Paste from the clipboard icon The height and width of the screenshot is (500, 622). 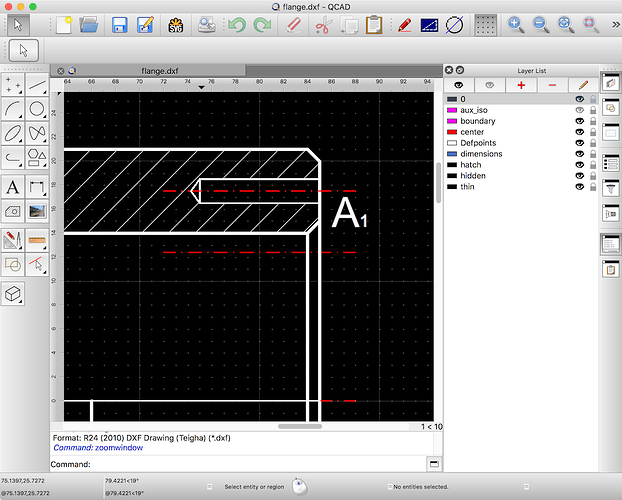[x=374, y=25]
